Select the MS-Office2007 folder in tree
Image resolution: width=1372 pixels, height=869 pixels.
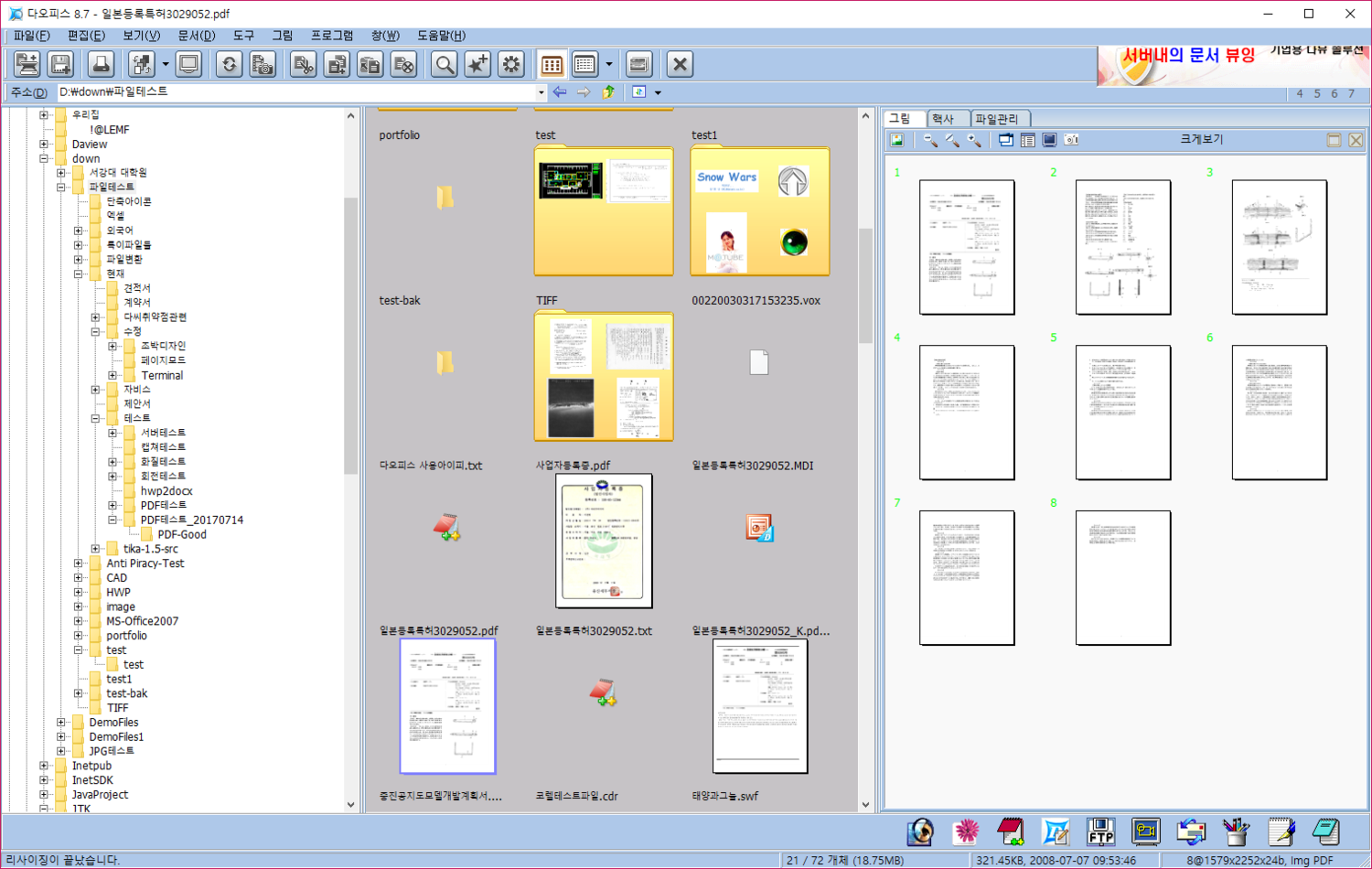(x=142, y=621)
